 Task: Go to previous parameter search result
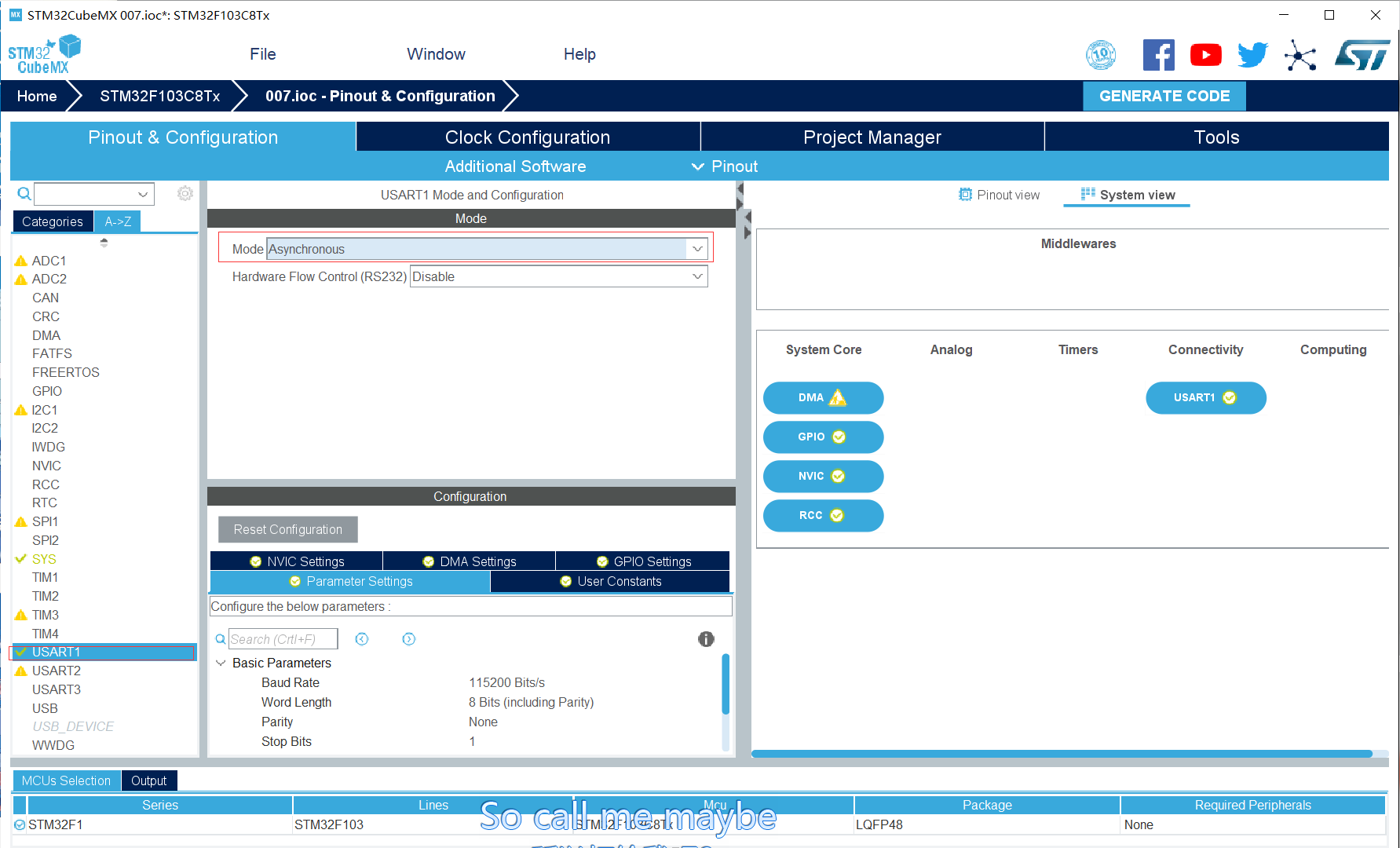coord(362,639)
